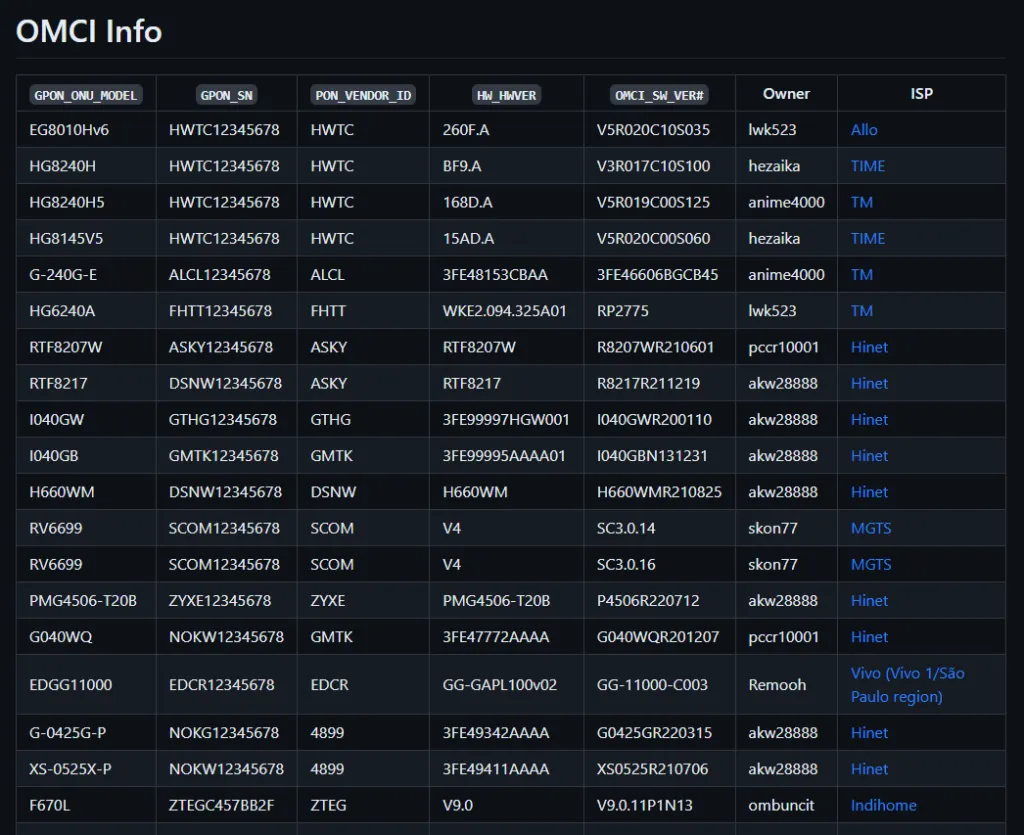
Task: Click the HG8240H5 model cell
Action: pyautogui.click(x=67, y=202)
